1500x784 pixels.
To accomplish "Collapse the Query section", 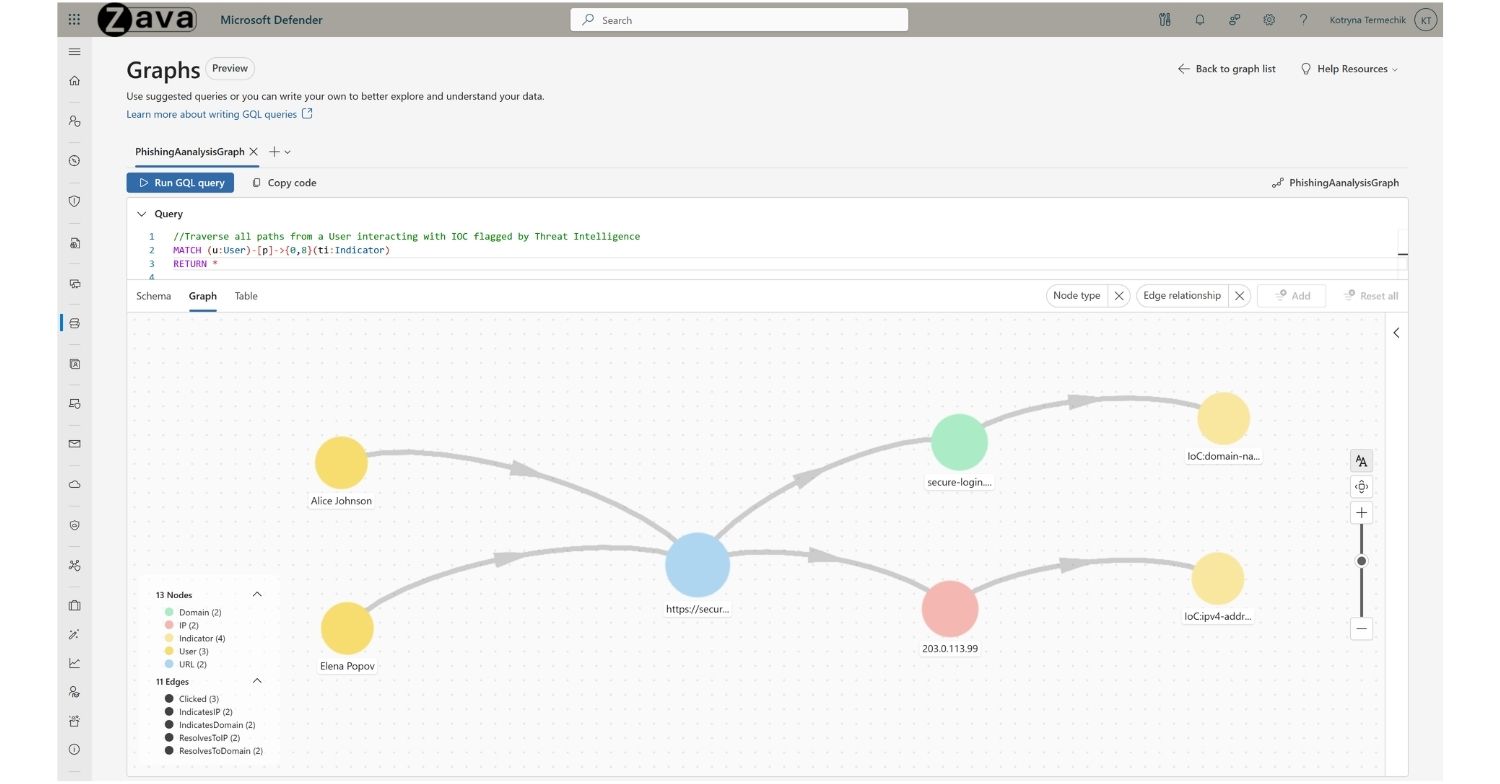I will (141, 214).
